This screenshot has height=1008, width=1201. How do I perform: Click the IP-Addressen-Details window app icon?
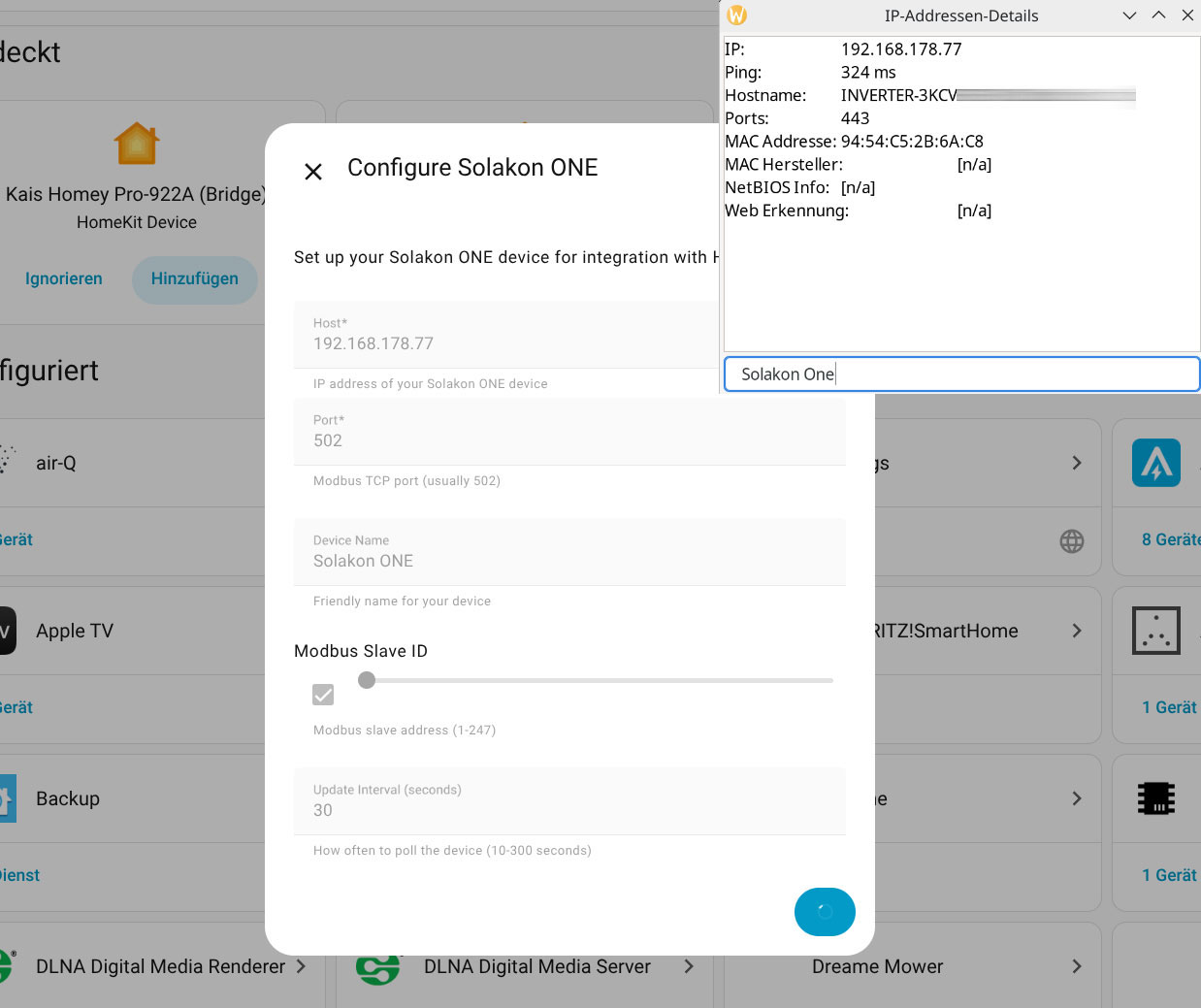[737, 16]
